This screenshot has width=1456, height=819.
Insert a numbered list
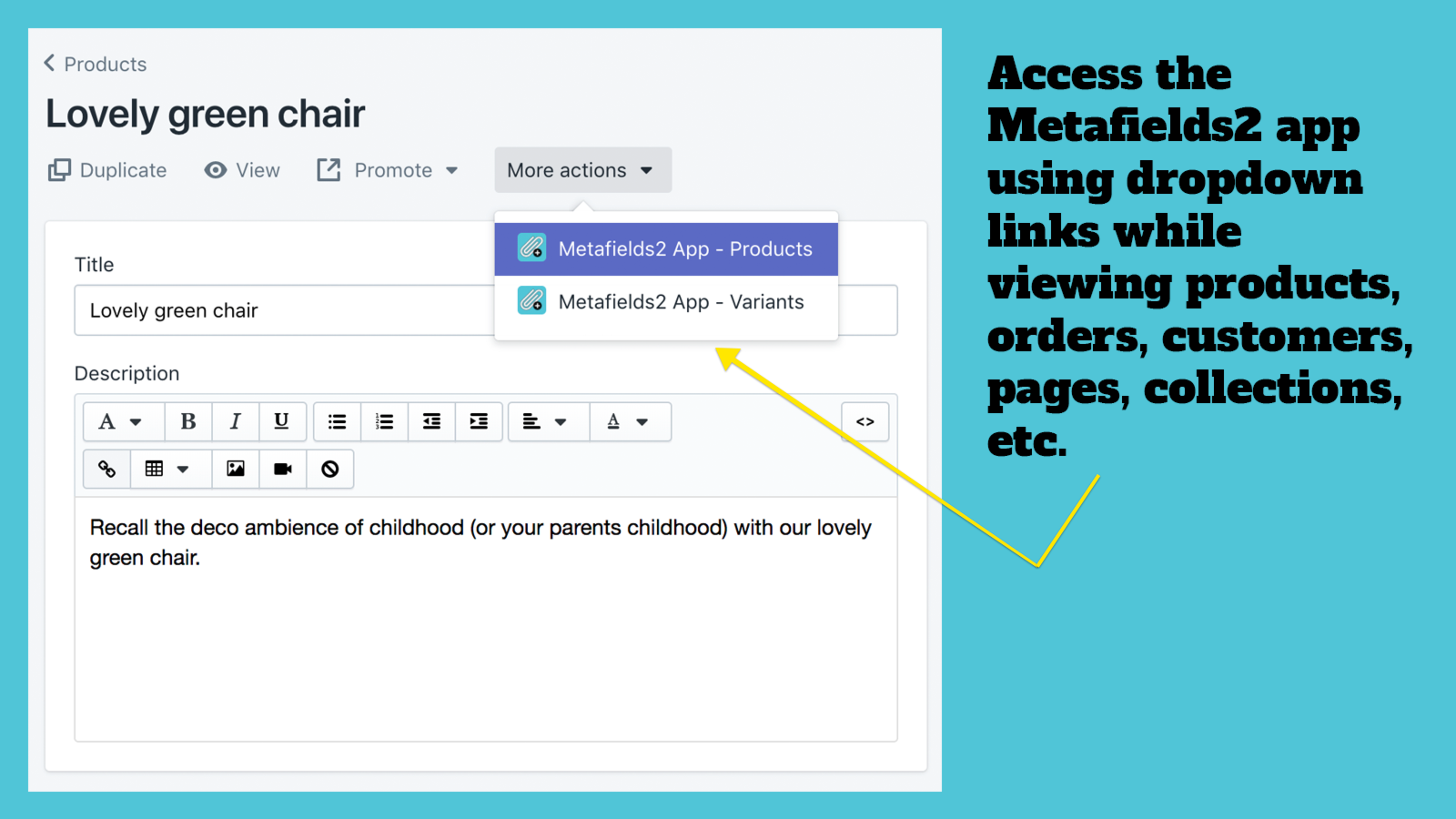point(383,421)
